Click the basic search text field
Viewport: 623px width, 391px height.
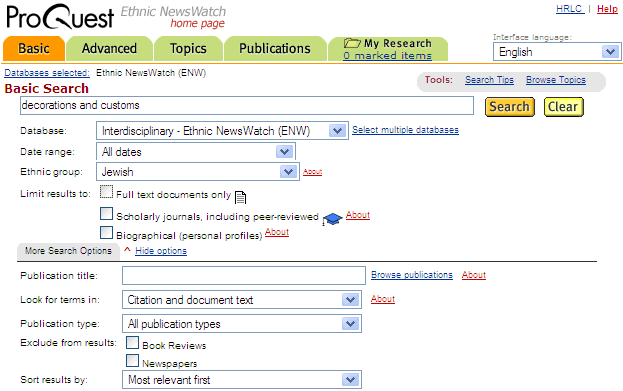247,105
